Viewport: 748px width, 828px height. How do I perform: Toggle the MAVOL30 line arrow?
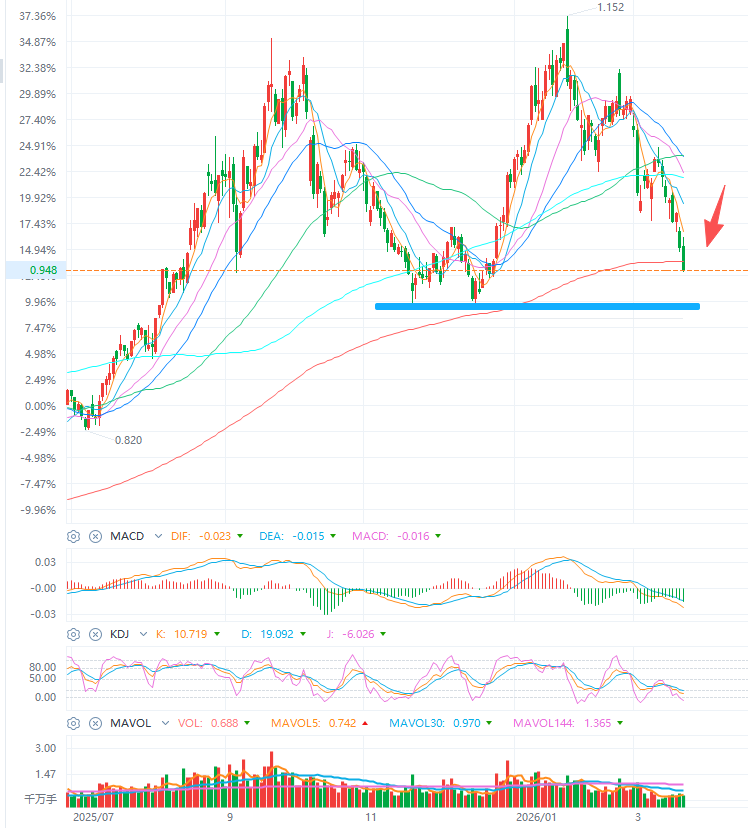489,723
